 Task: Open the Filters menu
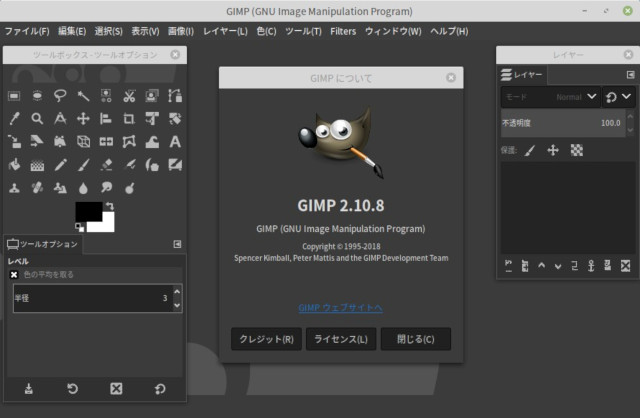tap(343, 31)
